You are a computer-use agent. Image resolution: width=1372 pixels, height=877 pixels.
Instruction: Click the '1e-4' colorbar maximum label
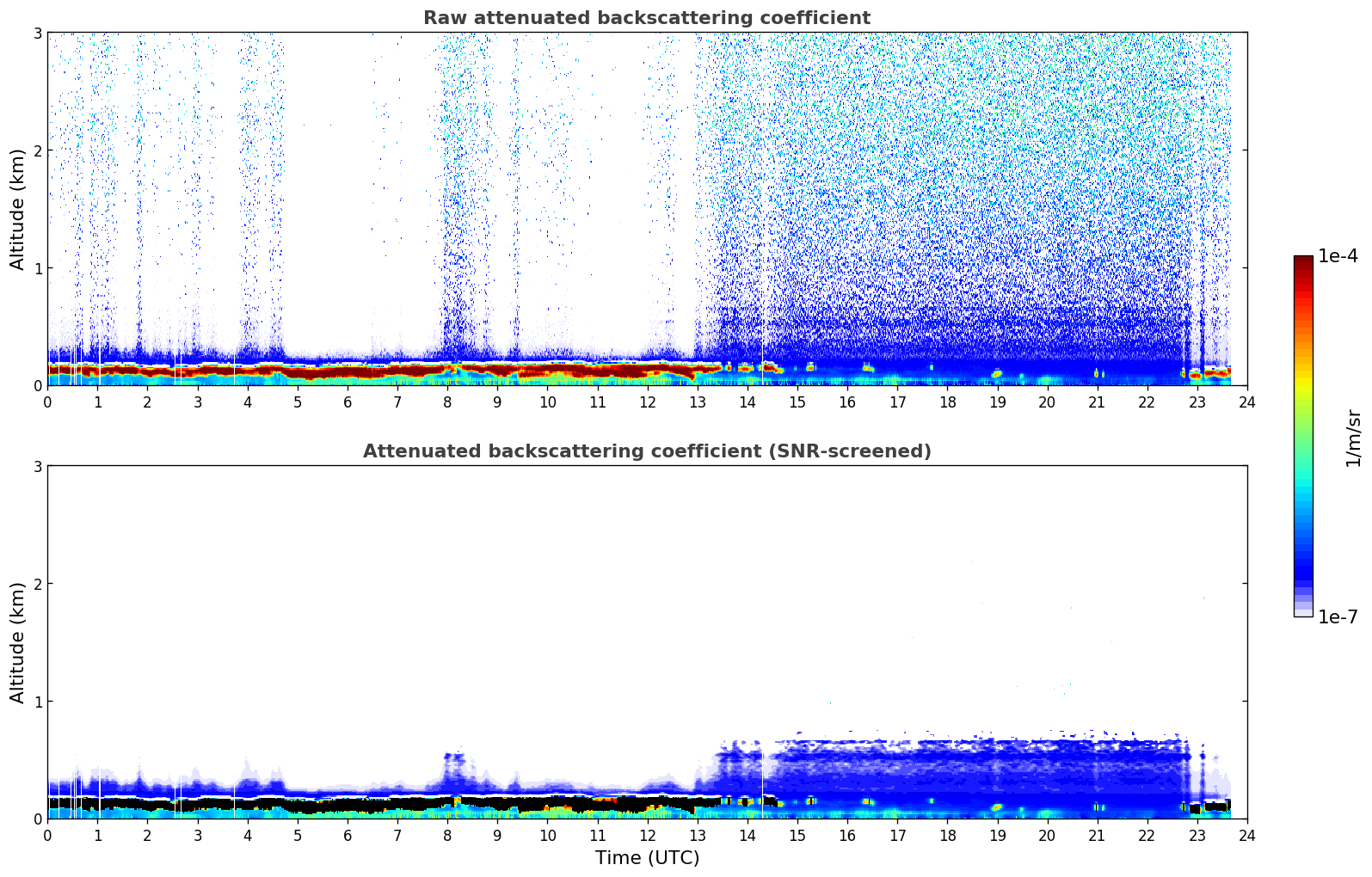click(1338, 256)
